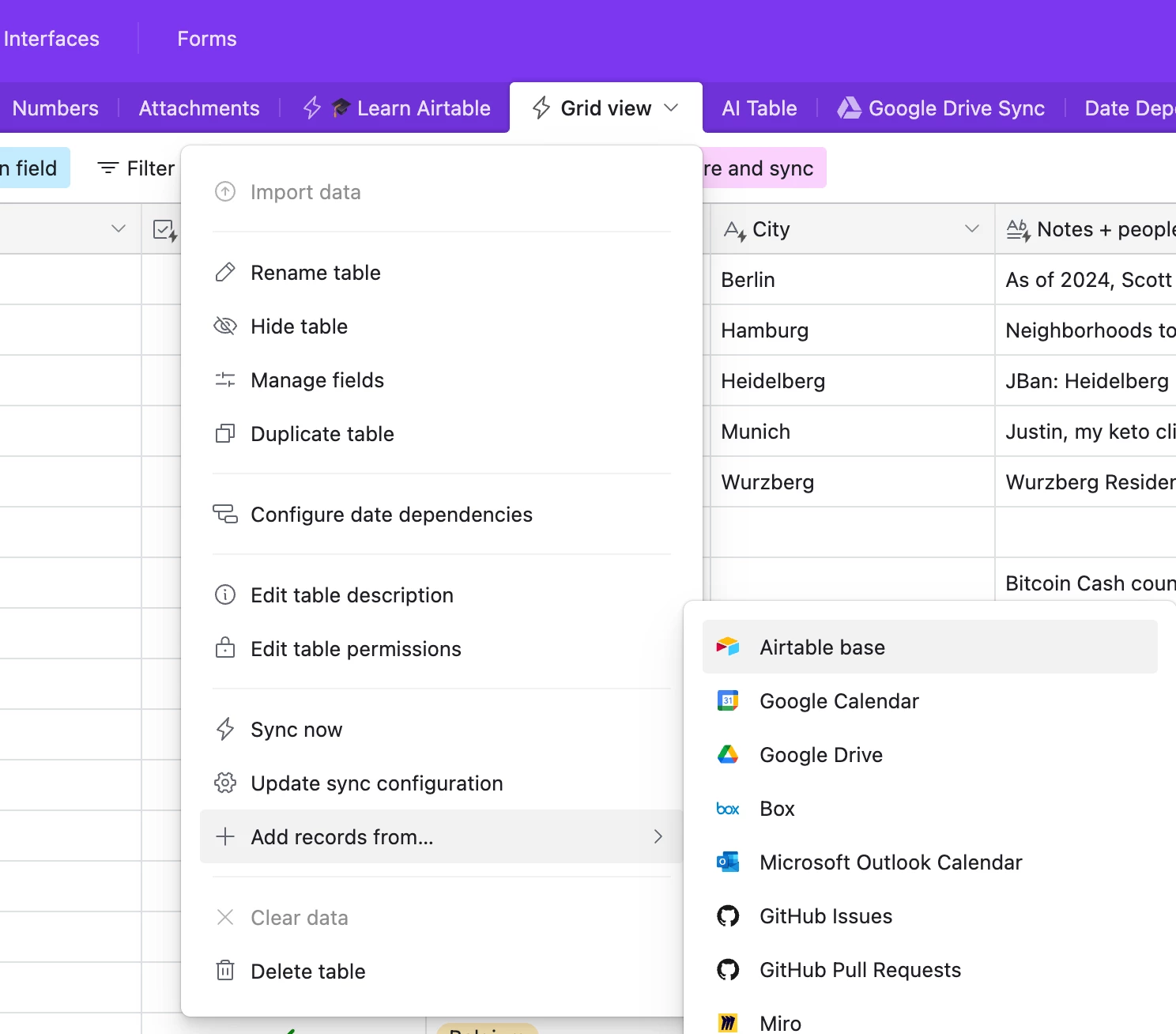
Task: Click the Box logo icon
Action: point(728,809)
